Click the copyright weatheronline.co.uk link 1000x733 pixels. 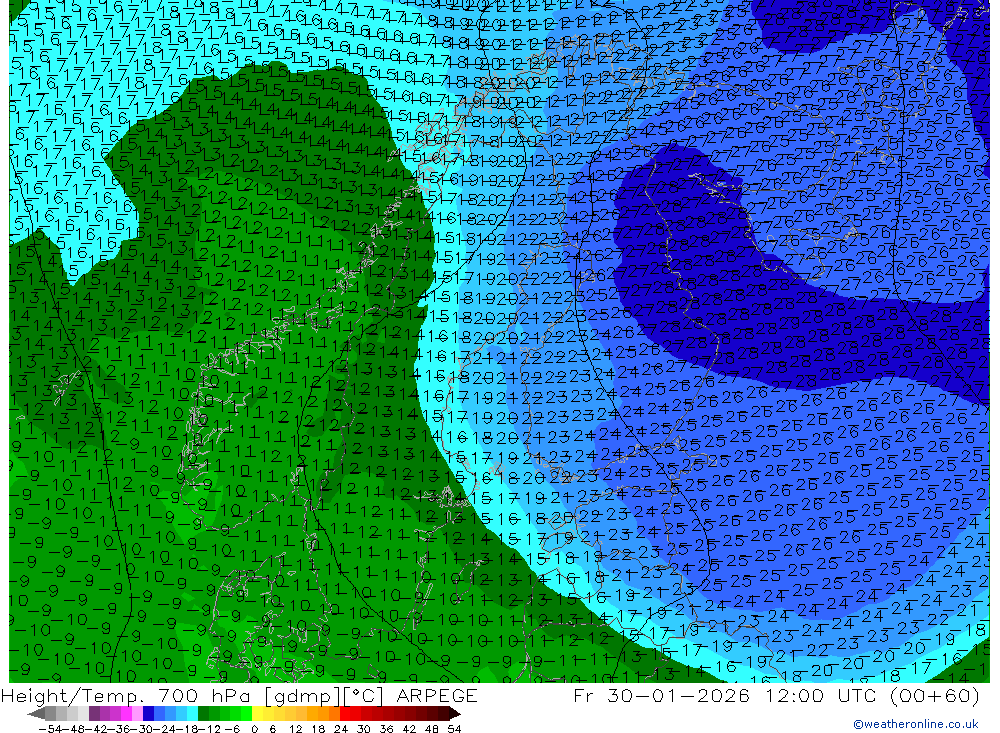coord(916,724)
